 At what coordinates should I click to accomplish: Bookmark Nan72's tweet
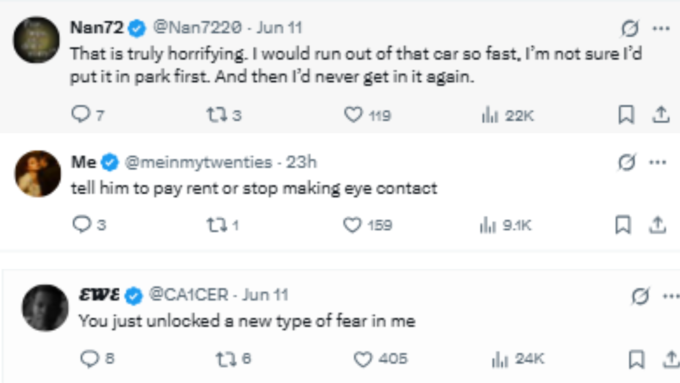pos(626,115)
